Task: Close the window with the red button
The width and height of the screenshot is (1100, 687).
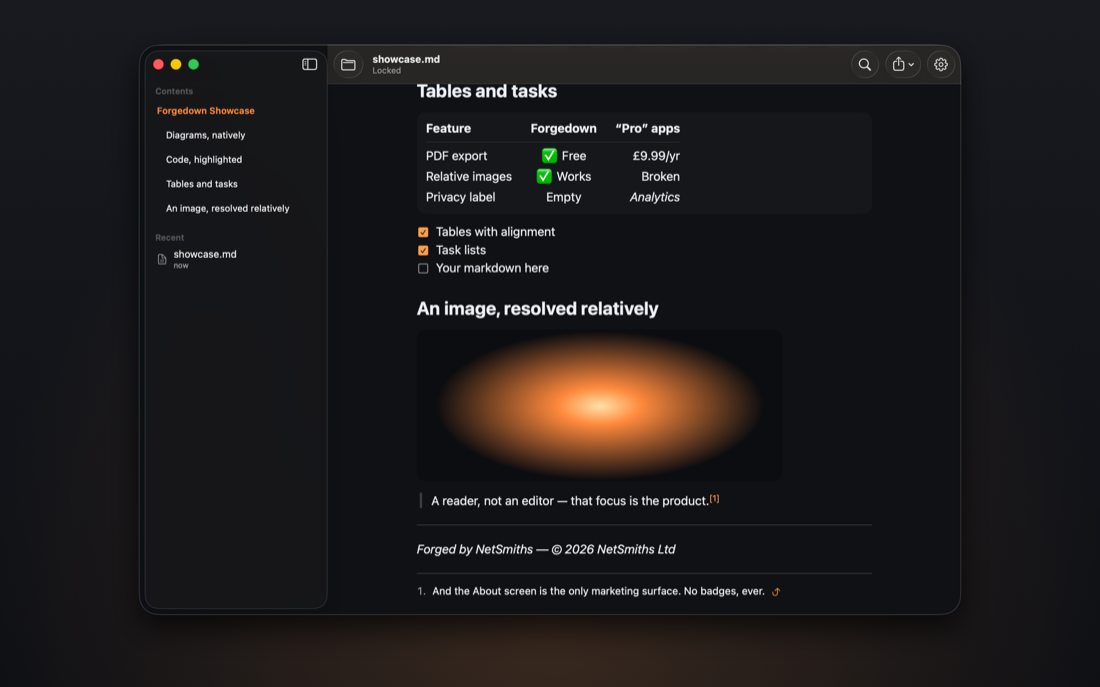Action: [x=159, y=65]
